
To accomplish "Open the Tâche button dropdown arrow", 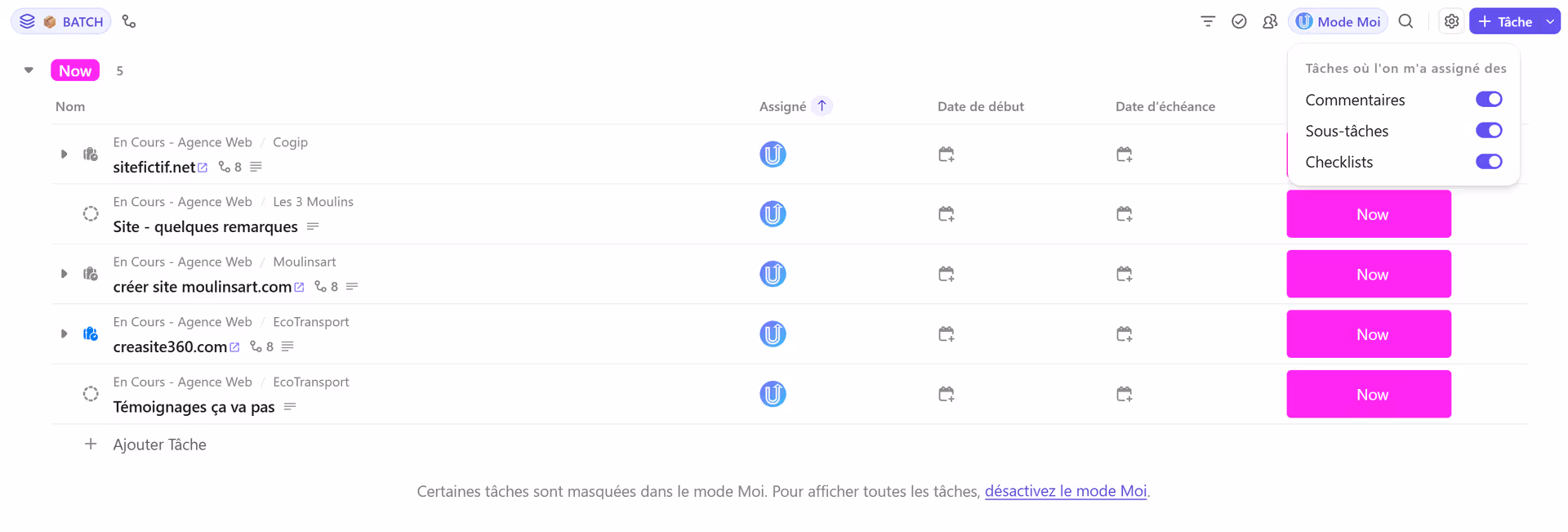I will [1544, 21].
